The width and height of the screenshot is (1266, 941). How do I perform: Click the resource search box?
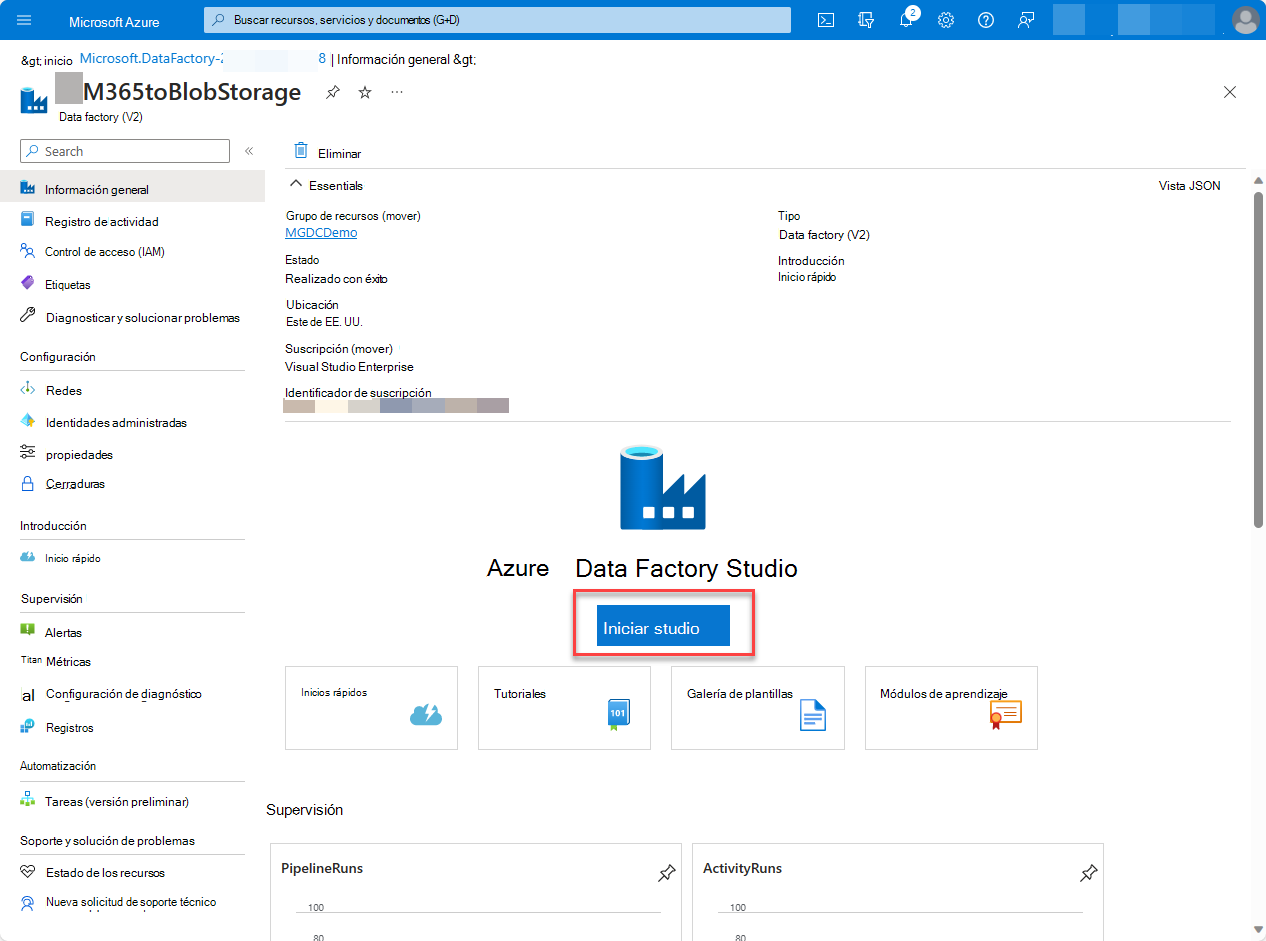pyautogui.click(x=497, y=19)
